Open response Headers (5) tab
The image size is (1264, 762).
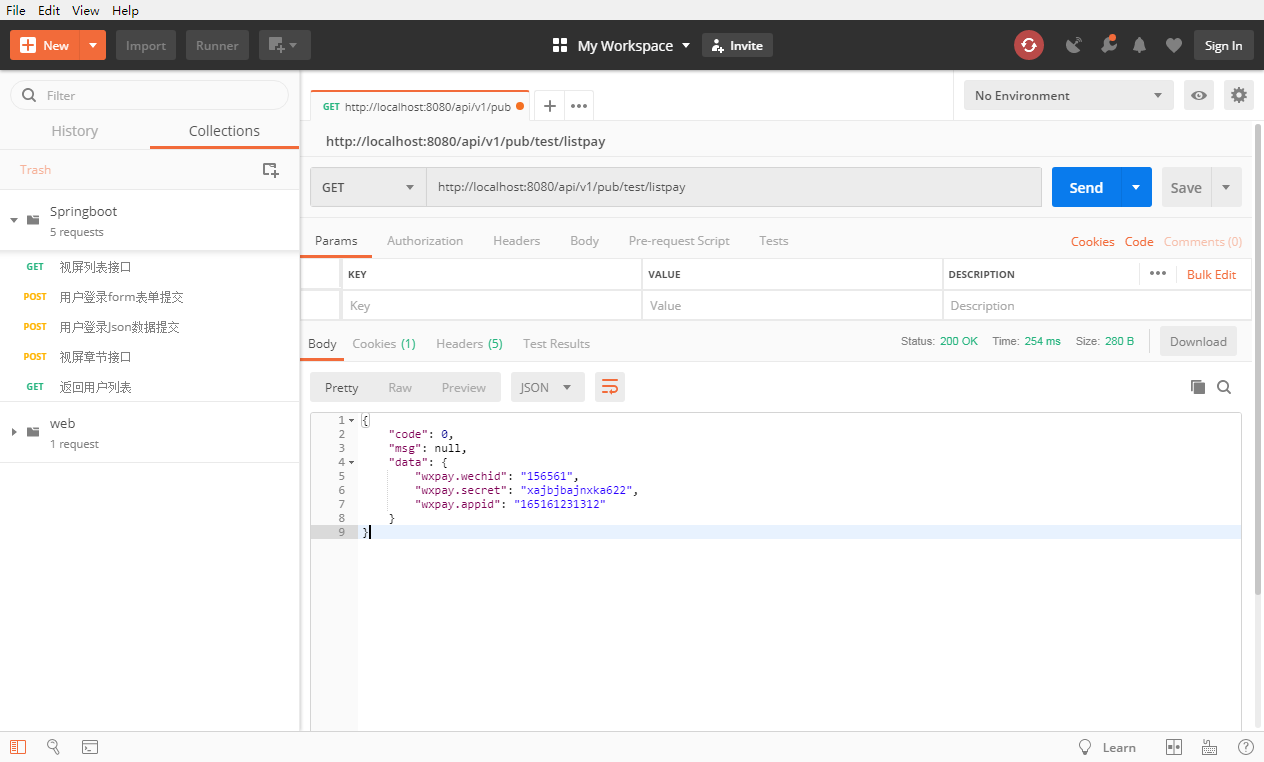pyautogui.click(x=469, y=344)
